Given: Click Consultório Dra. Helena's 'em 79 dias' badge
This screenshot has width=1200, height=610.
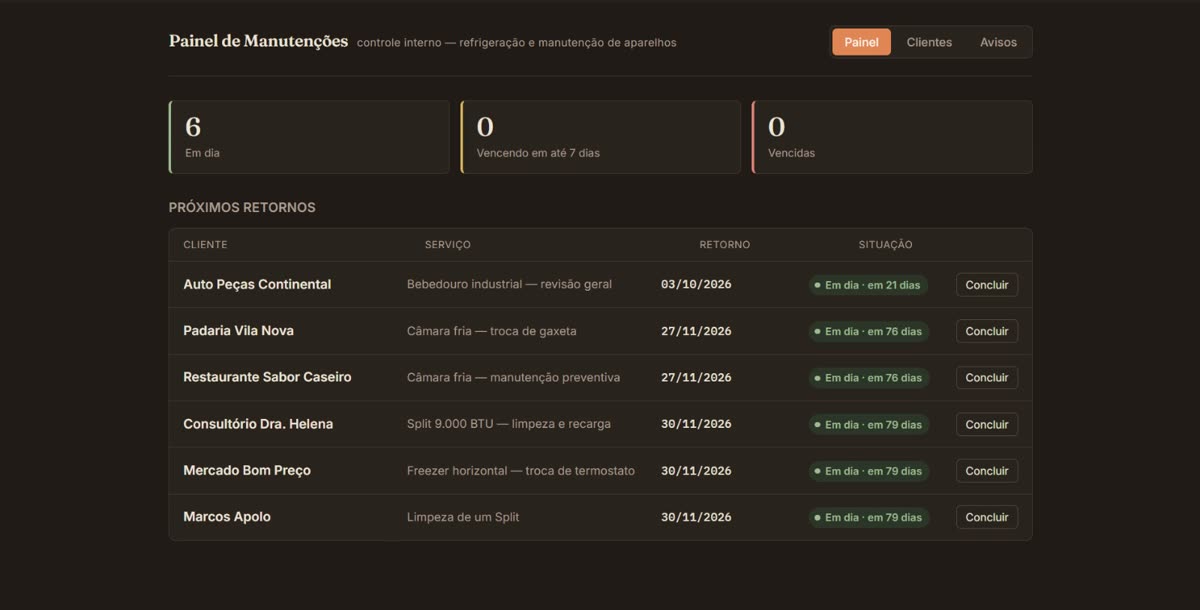Looking at the screenshot, I should (869, 424).
